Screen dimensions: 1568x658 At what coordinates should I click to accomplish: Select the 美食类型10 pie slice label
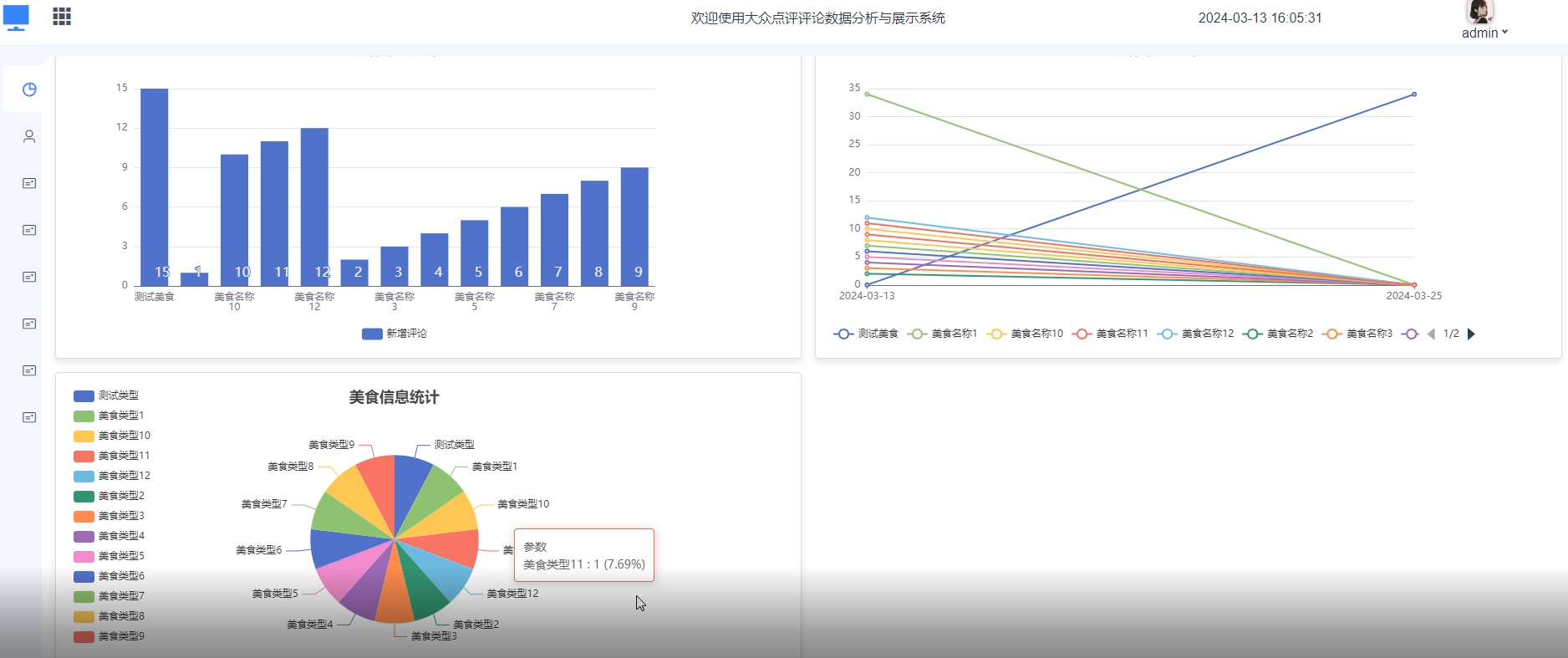coord(523,504)
